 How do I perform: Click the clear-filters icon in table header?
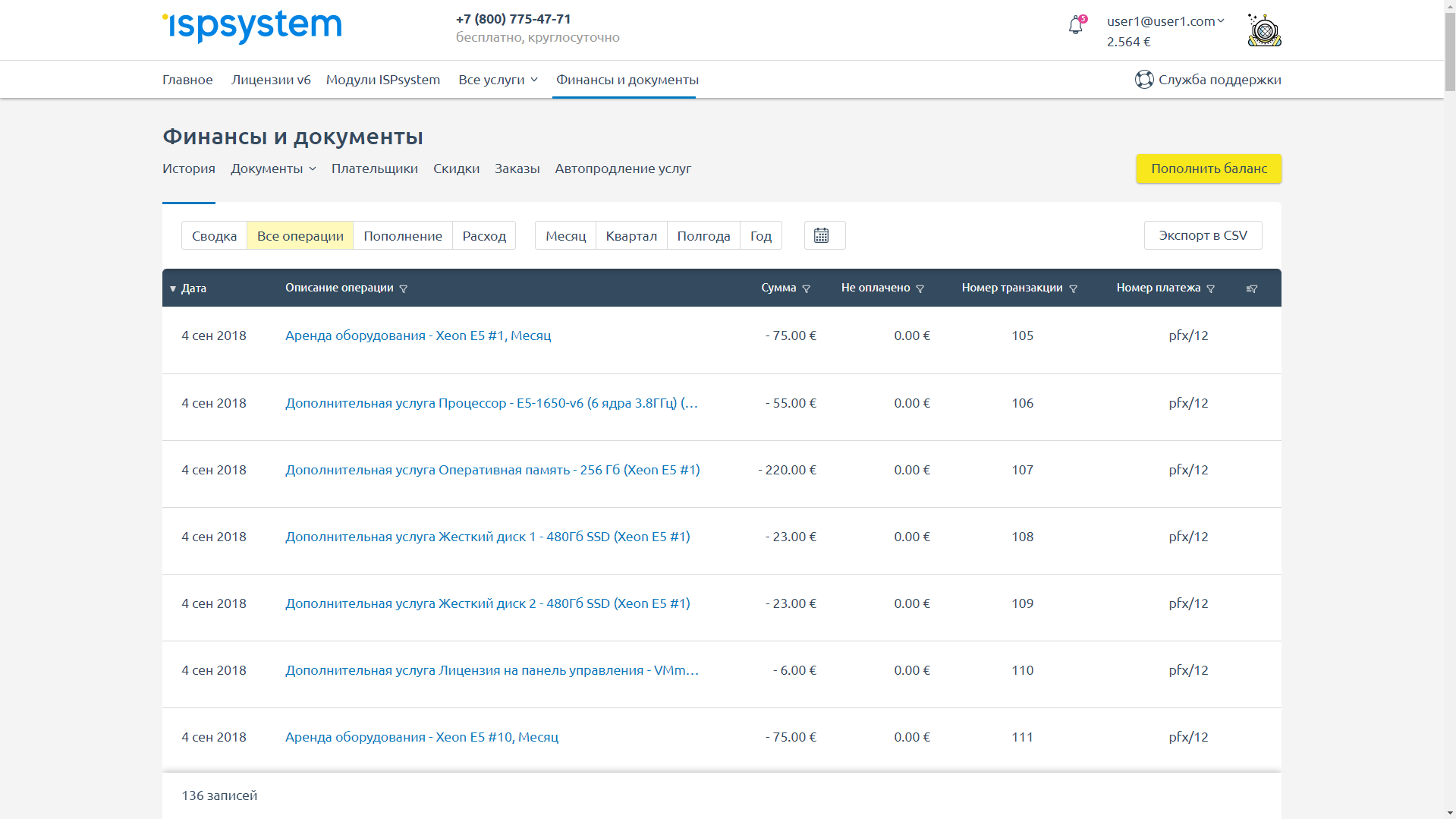tap(1252, 288)
